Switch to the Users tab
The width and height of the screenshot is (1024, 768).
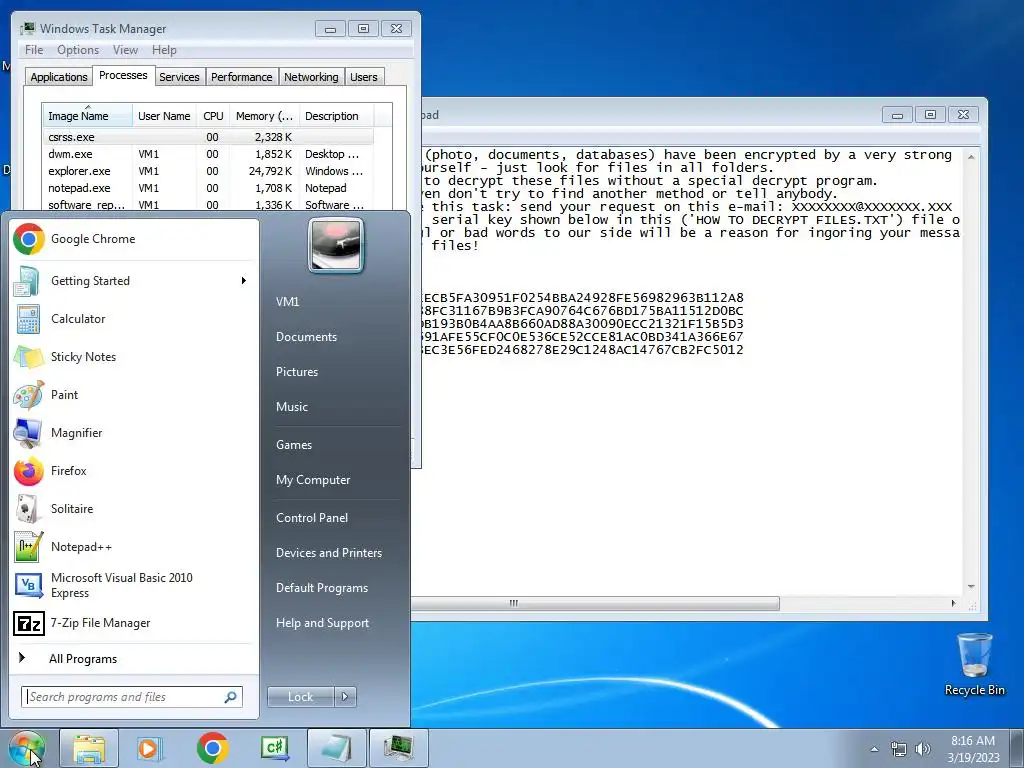click(x=364, y=77)
